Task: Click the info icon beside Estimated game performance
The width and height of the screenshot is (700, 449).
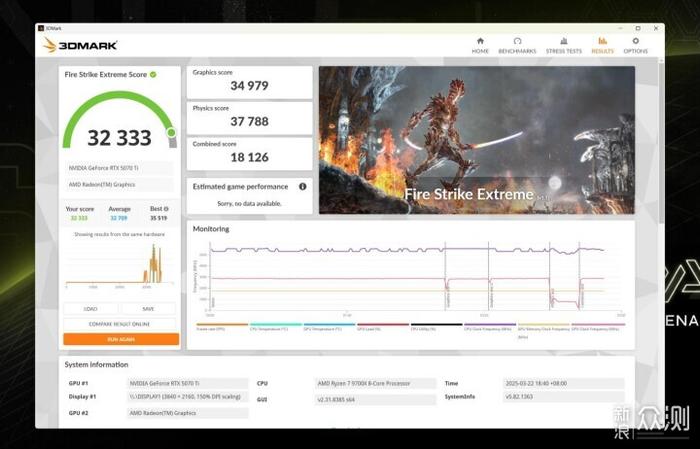Action: point(302,187)
